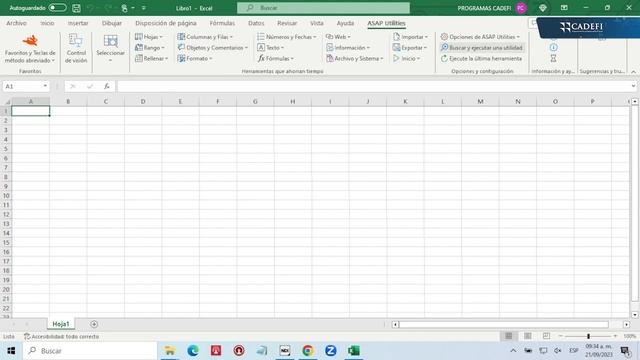Add a new sheet with plus icon
The width and height of the screenshot is (640, 360).
click(x=94, y=324)
